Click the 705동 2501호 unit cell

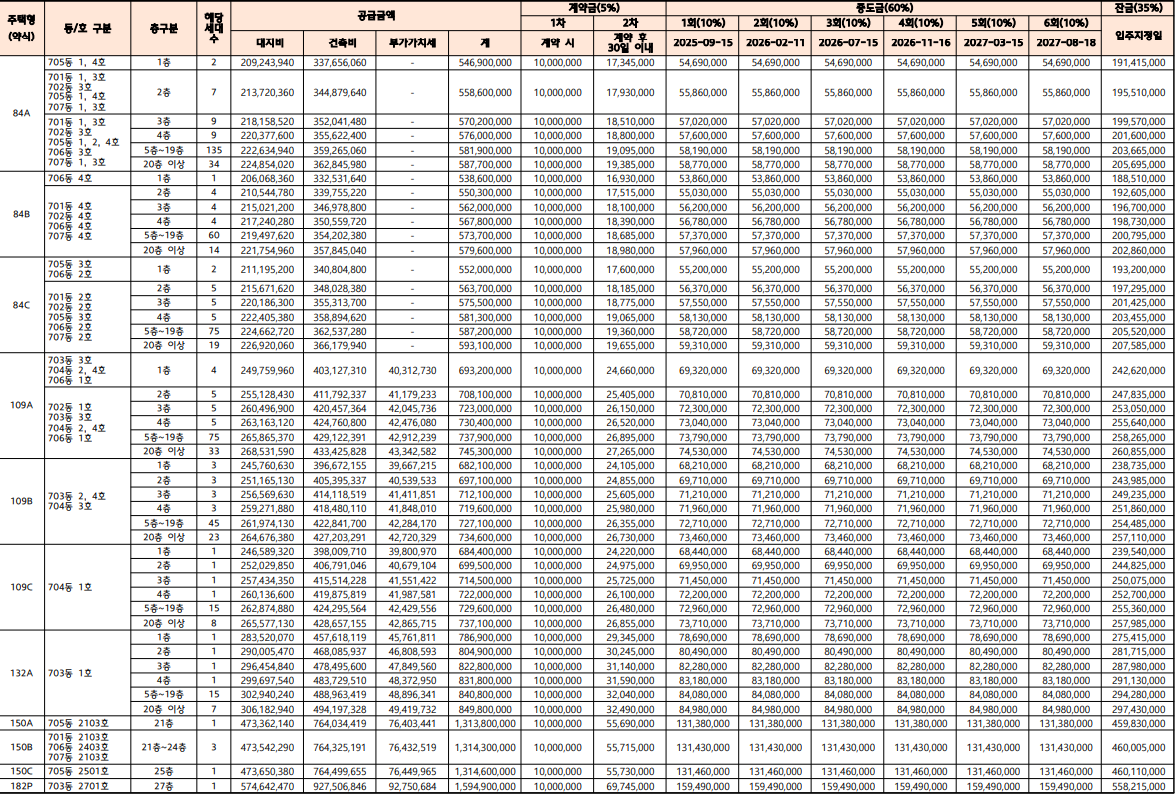(88, 772)
